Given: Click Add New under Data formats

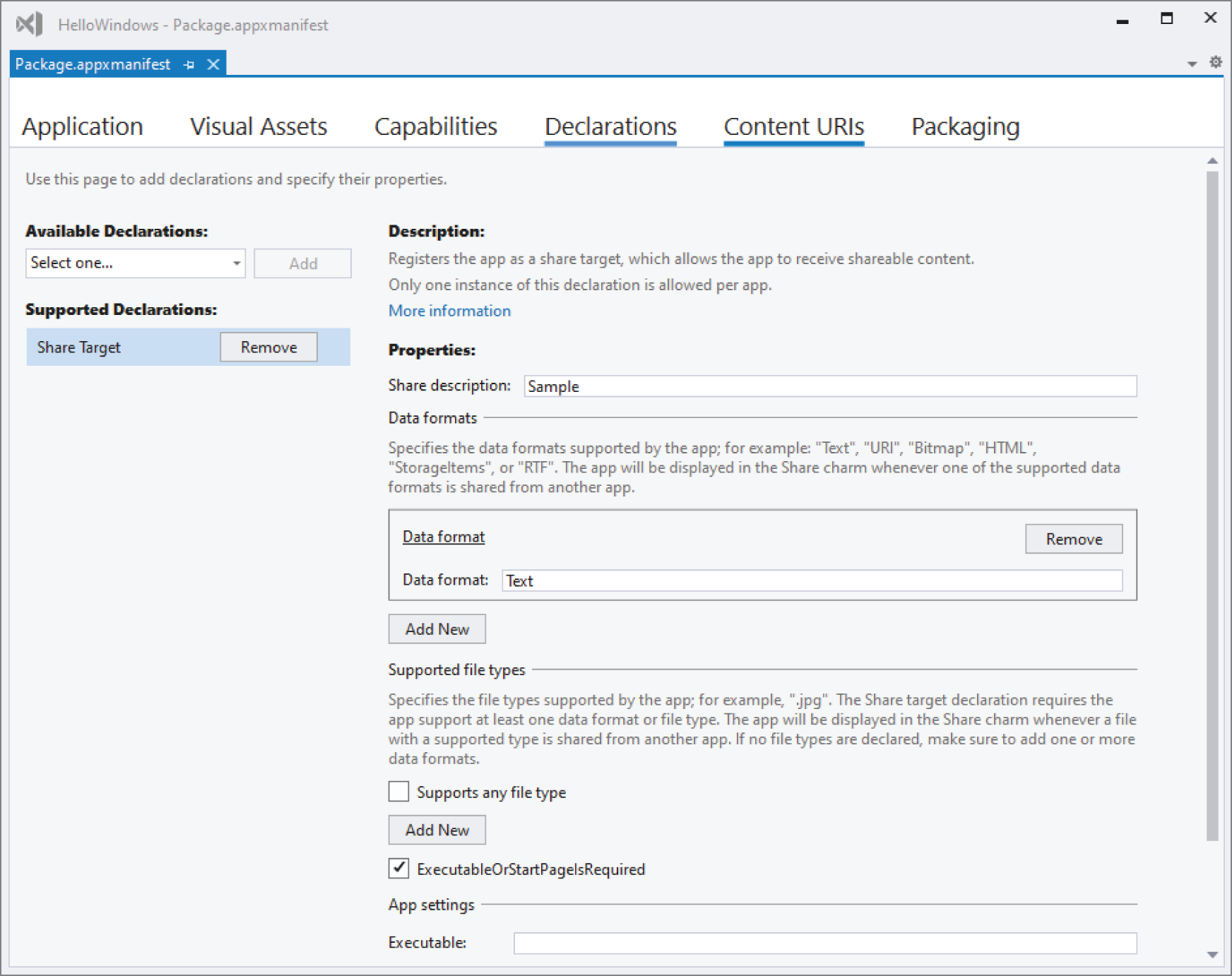Looking at the screenshot, I should (x=437, y=629).
